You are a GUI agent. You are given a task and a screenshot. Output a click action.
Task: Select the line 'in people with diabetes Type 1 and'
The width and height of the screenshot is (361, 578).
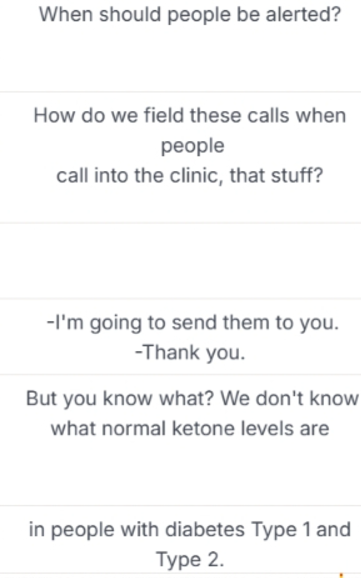pyautogui.click(x=190, y=530)
